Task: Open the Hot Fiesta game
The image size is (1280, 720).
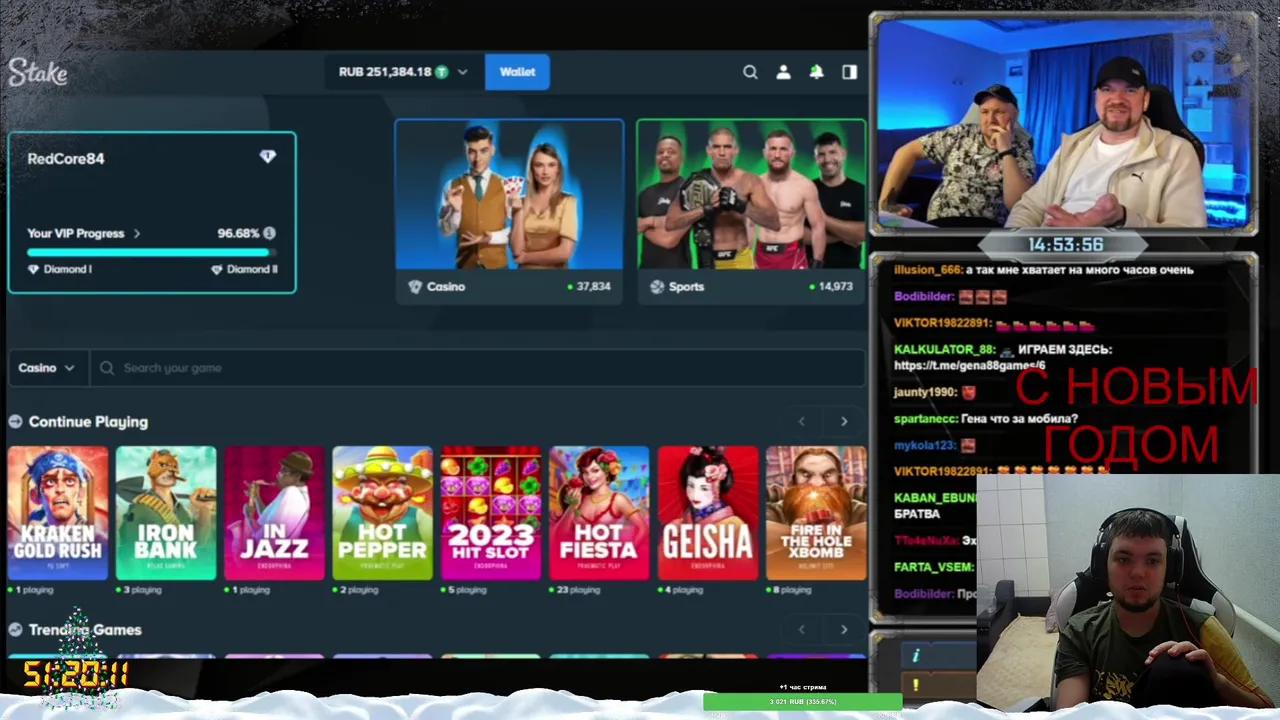Action: [599, 513]
